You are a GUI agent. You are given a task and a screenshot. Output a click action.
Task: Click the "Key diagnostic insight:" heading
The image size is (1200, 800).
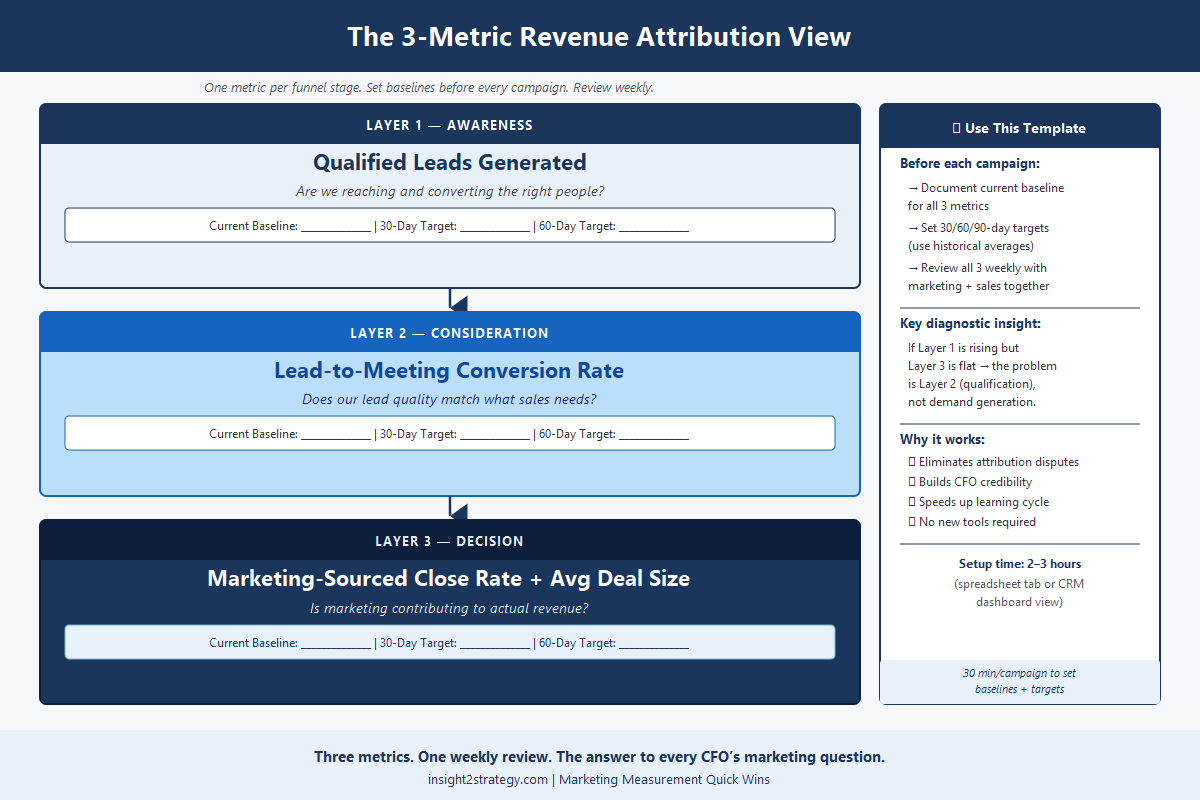[x=970, y=323]
